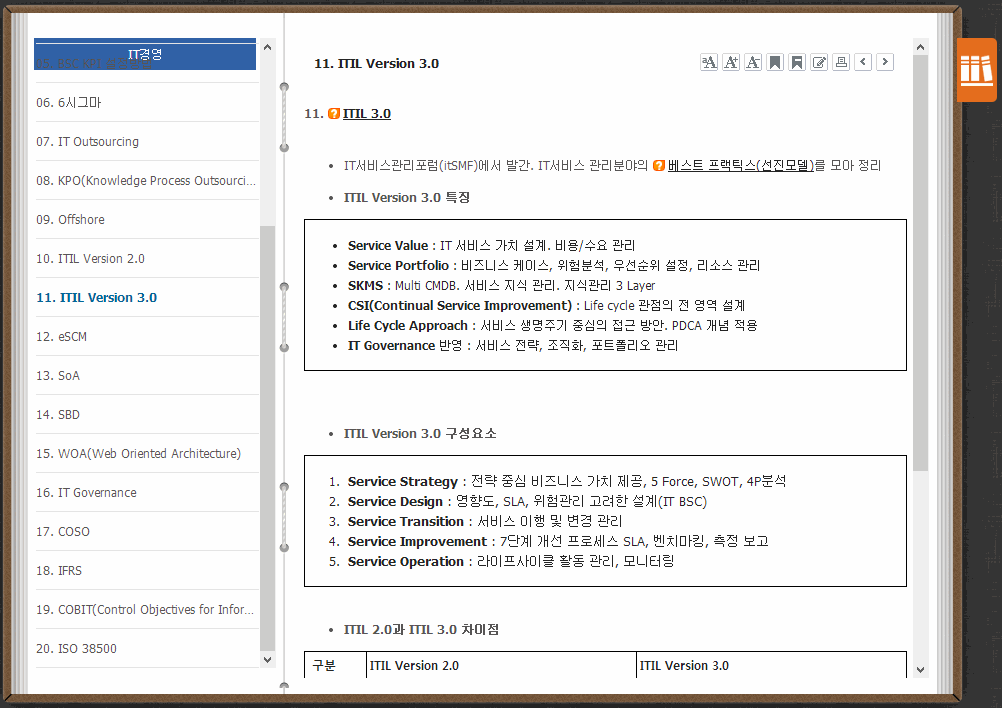This screenshot has height=708, width=1002.
Task: Click the content pane scroll-up arrow
Action: pyautogui.click(x=920, y=47)
